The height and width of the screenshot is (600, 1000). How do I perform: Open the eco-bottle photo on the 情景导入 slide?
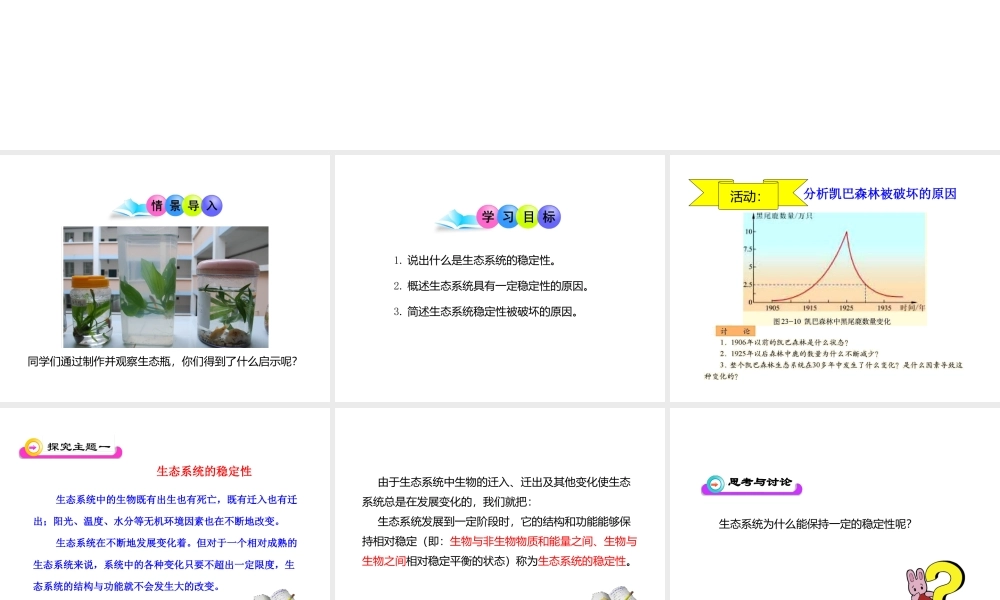tap(166, 287)
